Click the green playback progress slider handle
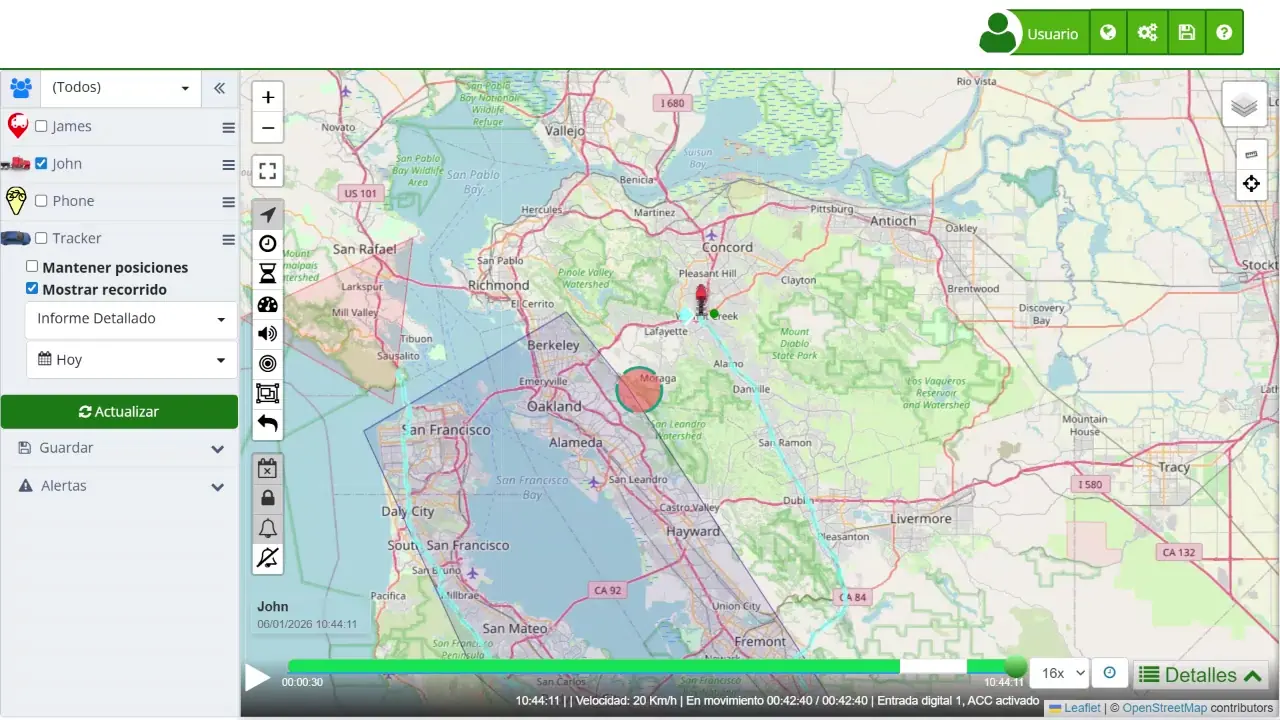 pyautogui.click(x=1015, y=666)
